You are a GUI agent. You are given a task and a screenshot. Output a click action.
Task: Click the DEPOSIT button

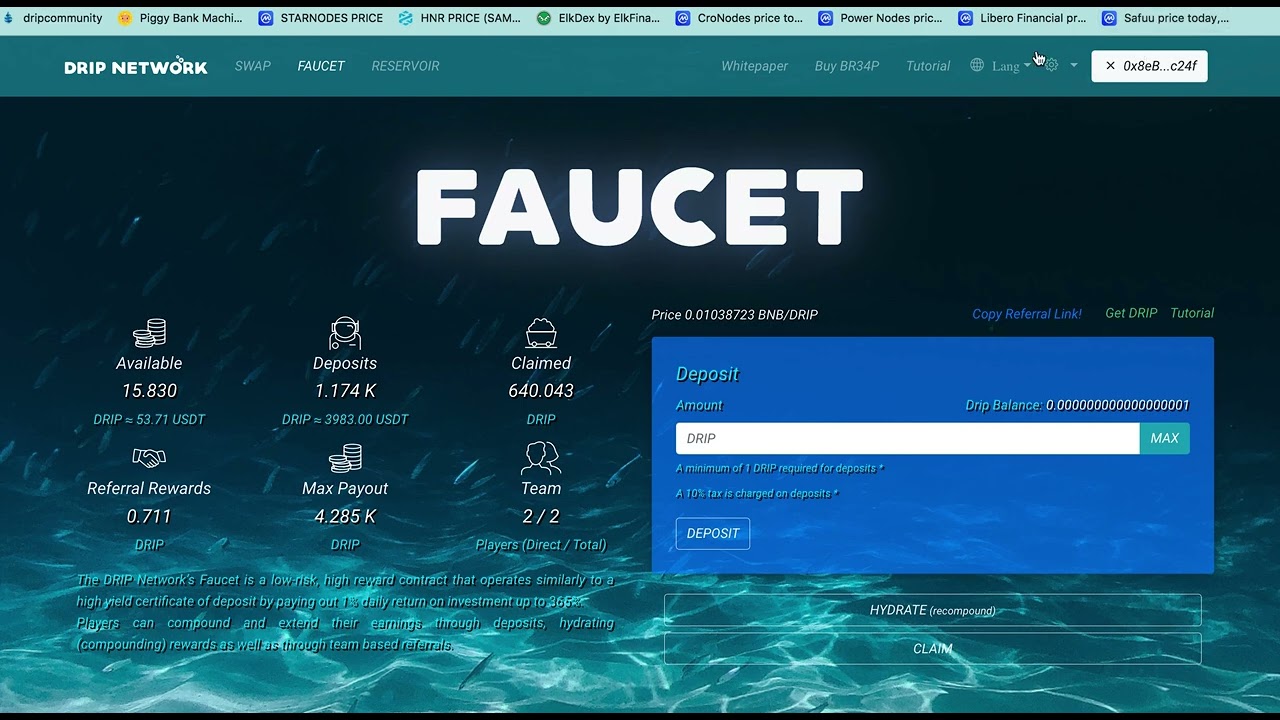[x=713, y=533]
